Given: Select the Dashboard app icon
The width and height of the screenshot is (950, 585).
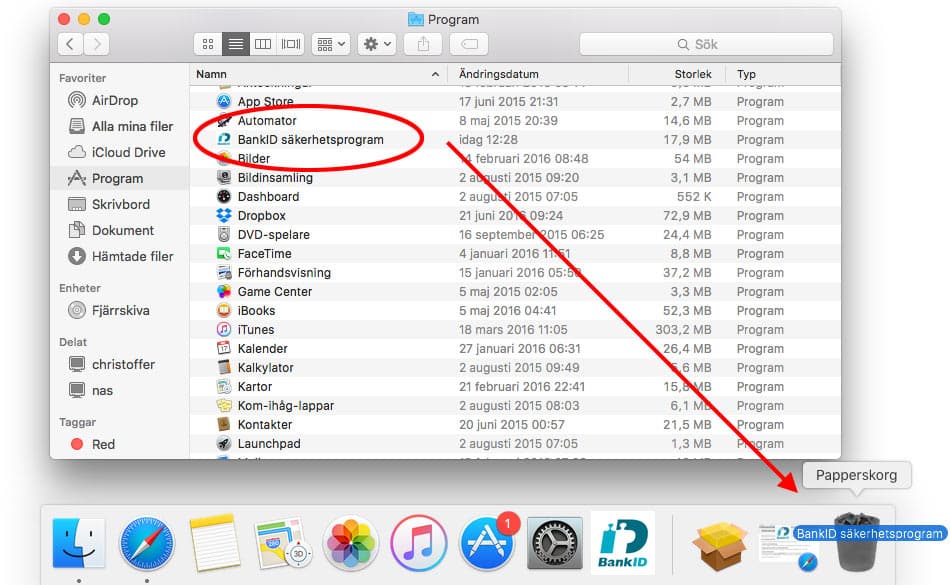Looking at the screenshot, I should pyautogui.click(x=224, y=196).
